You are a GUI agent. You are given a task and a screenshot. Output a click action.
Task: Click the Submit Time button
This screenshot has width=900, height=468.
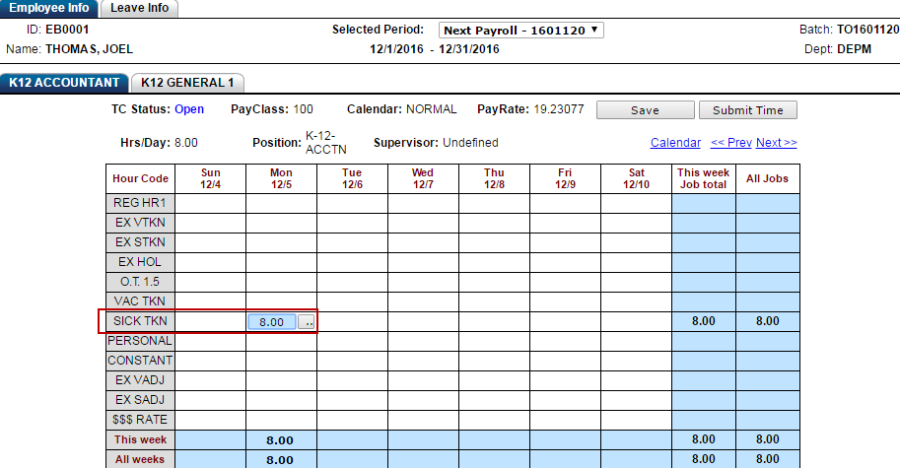click(747, 110)
